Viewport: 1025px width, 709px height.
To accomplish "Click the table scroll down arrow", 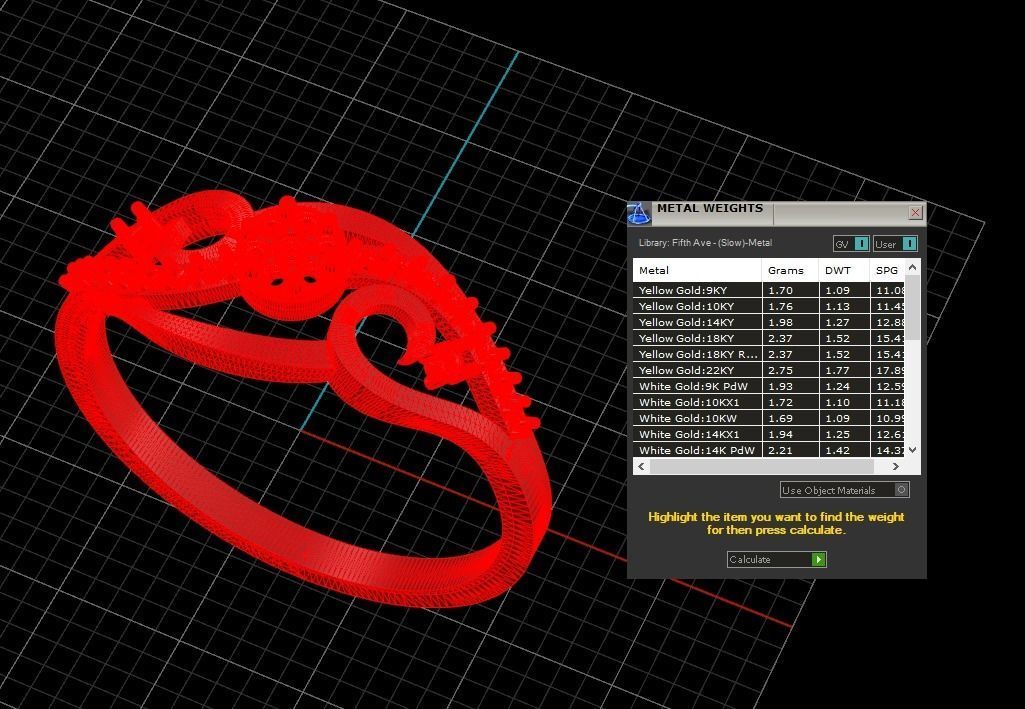I will pyautogui.click(x=913, y=450).
